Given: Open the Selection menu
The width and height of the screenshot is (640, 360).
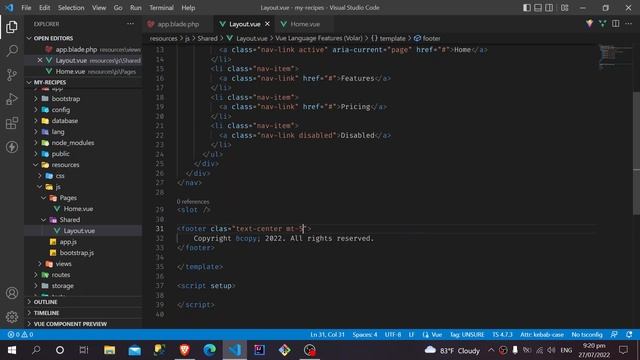Looking at the screenshot, I should [x=71, y=7].
